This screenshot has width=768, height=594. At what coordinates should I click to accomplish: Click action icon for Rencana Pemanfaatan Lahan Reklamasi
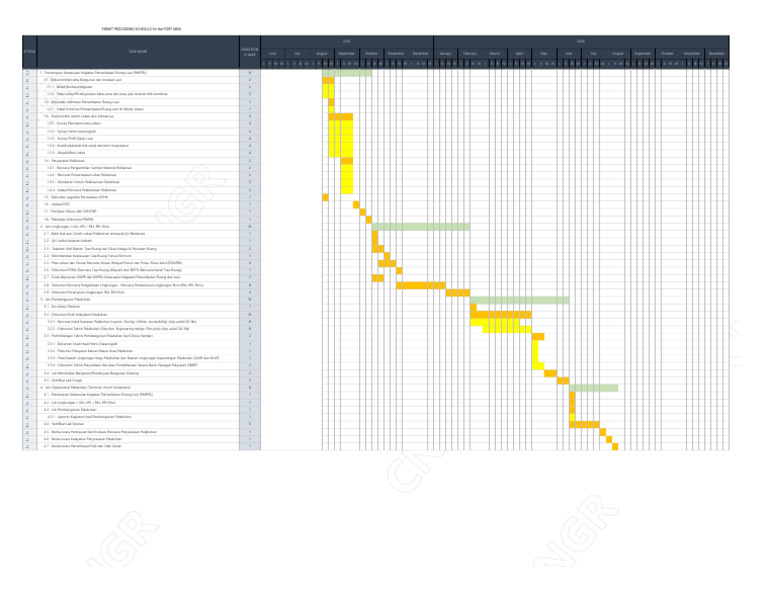tap(27, 175)
